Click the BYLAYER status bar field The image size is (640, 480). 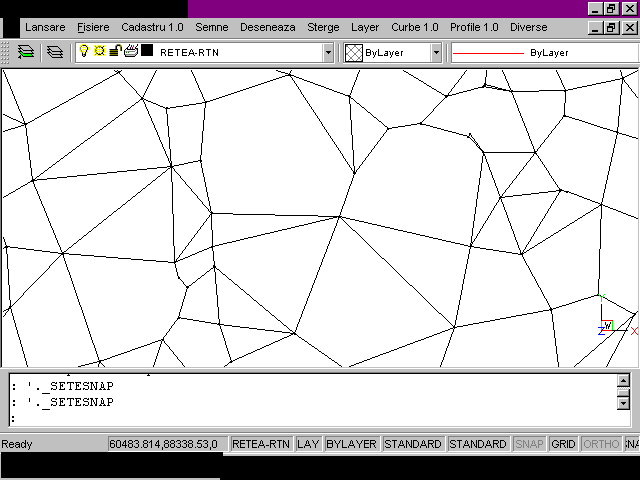(x=351, y=444)
